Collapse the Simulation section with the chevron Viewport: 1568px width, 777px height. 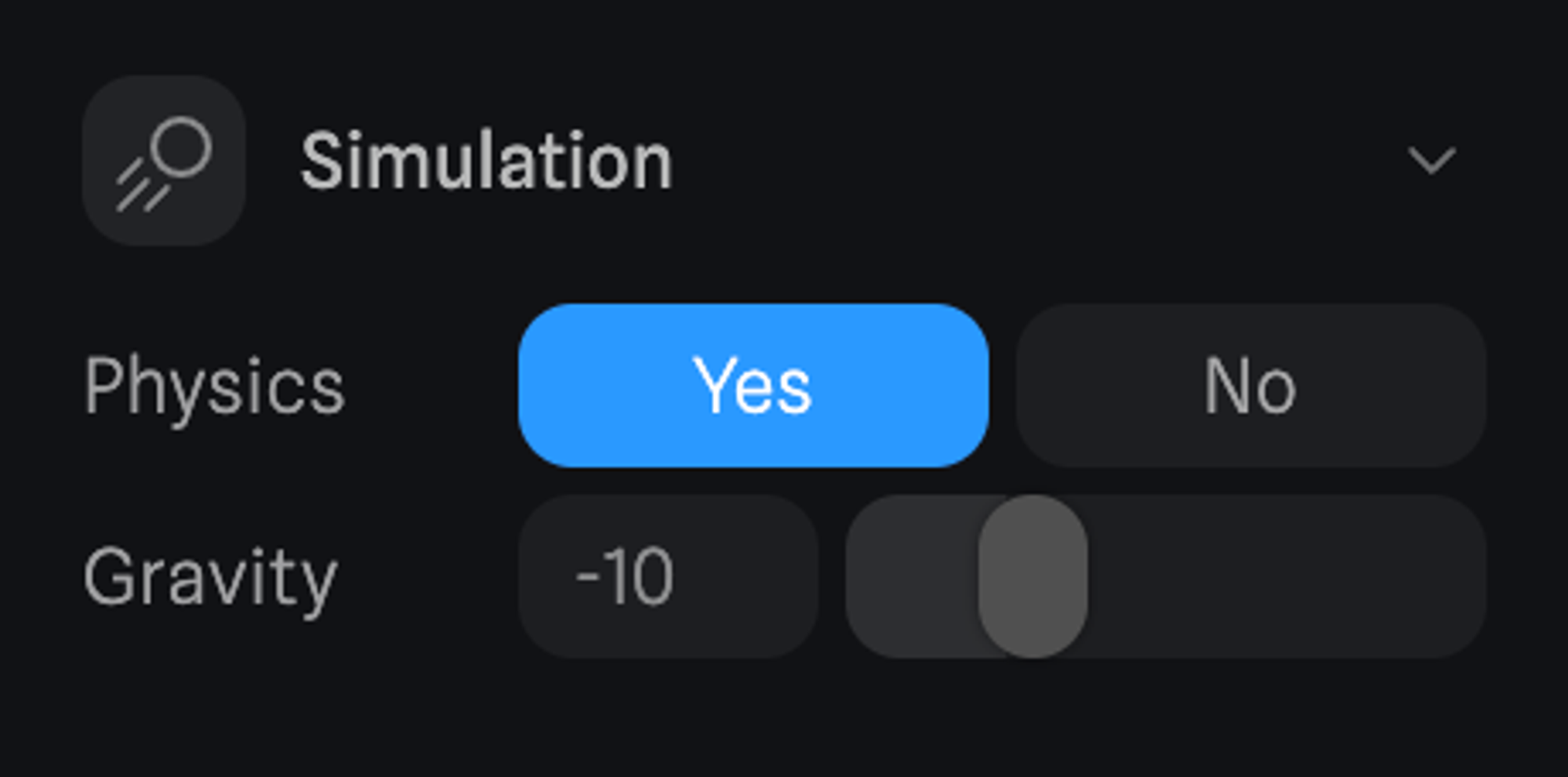(x=1431, y=161)
